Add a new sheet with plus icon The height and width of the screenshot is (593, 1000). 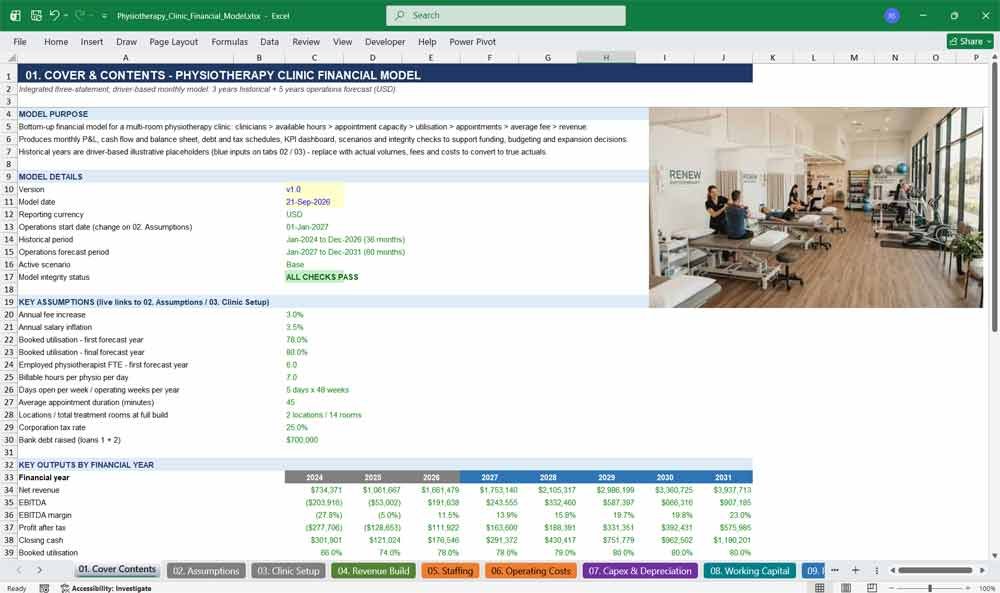click(x=855, y=571)
